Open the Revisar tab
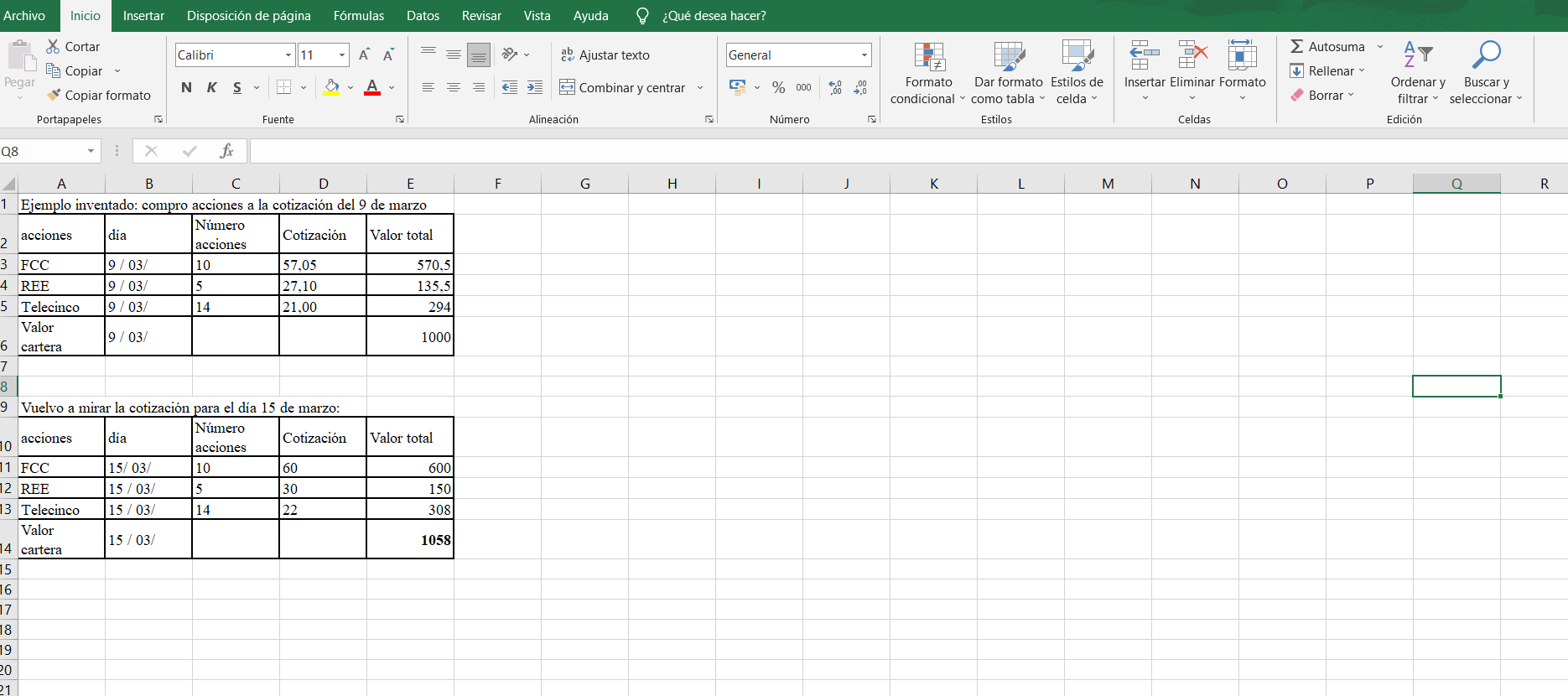 pyautogui.click(x=481, y=15)
